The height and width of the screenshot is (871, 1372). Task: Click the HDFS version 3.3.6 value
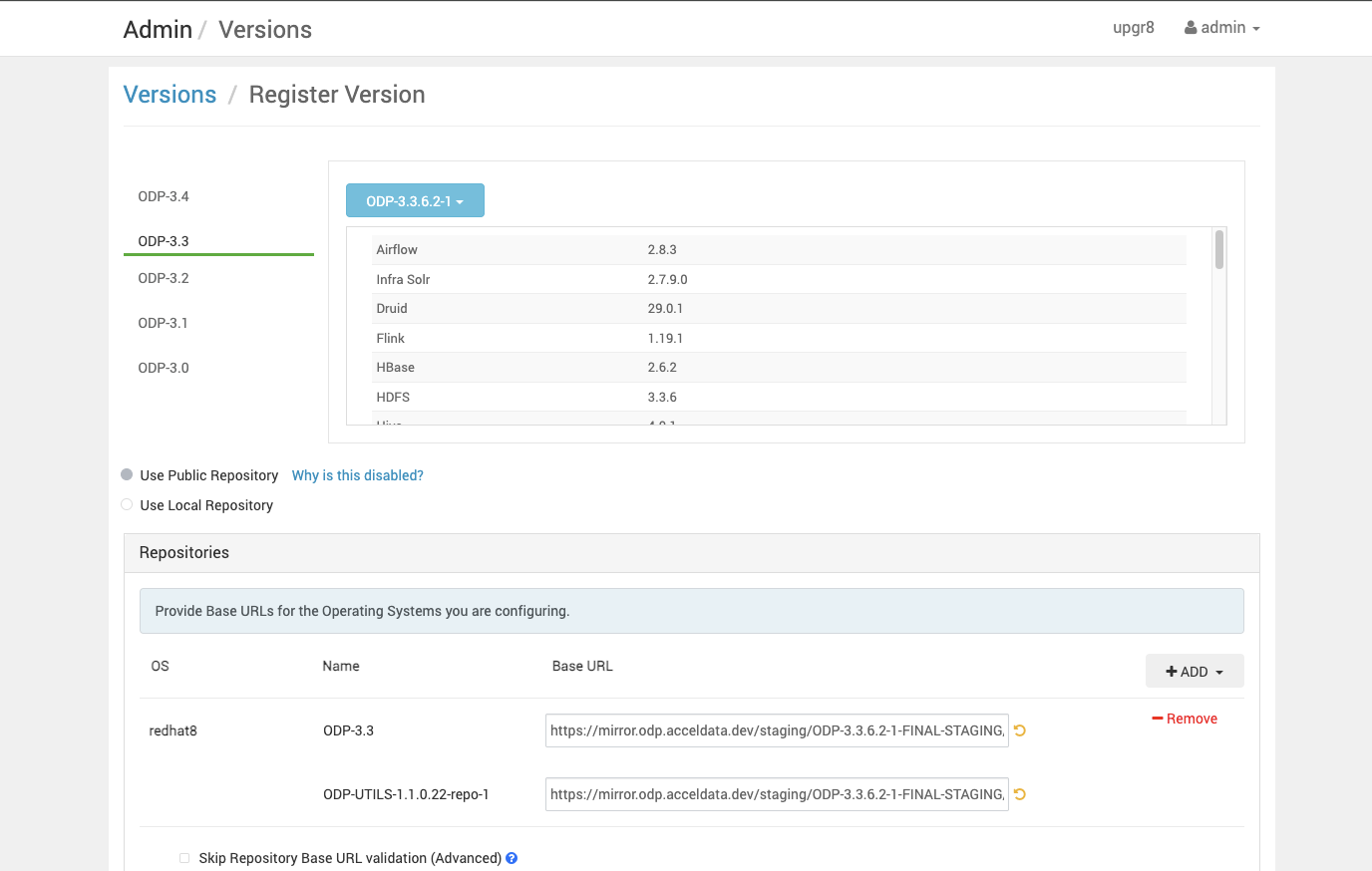(662, 397)
